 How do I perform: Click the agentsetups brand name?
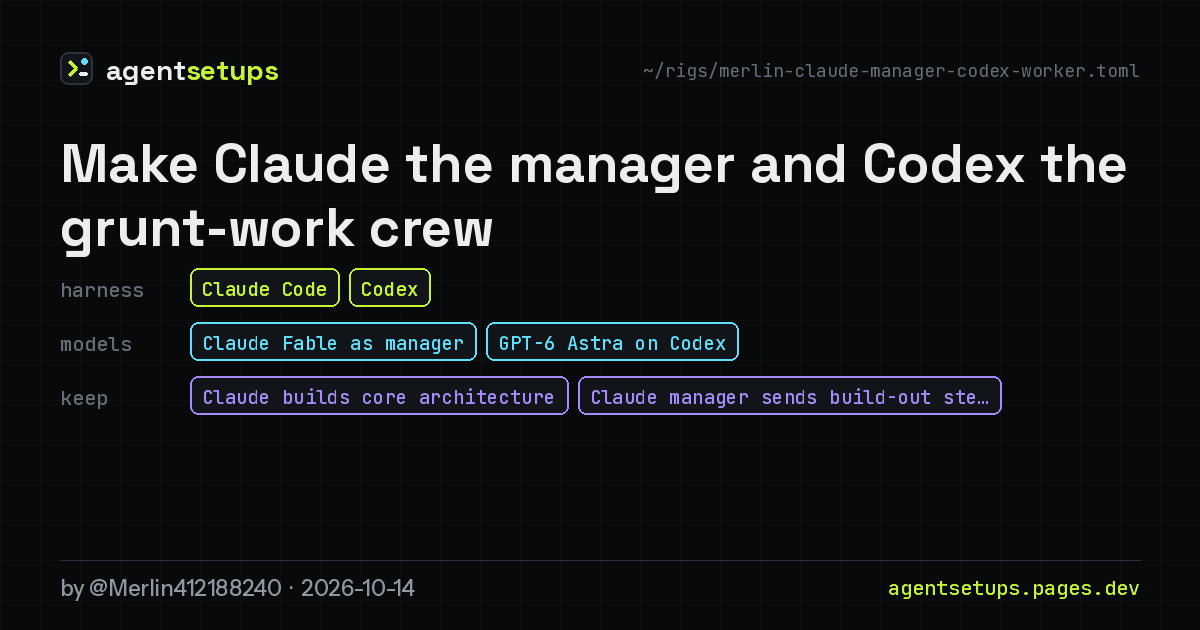192,71
